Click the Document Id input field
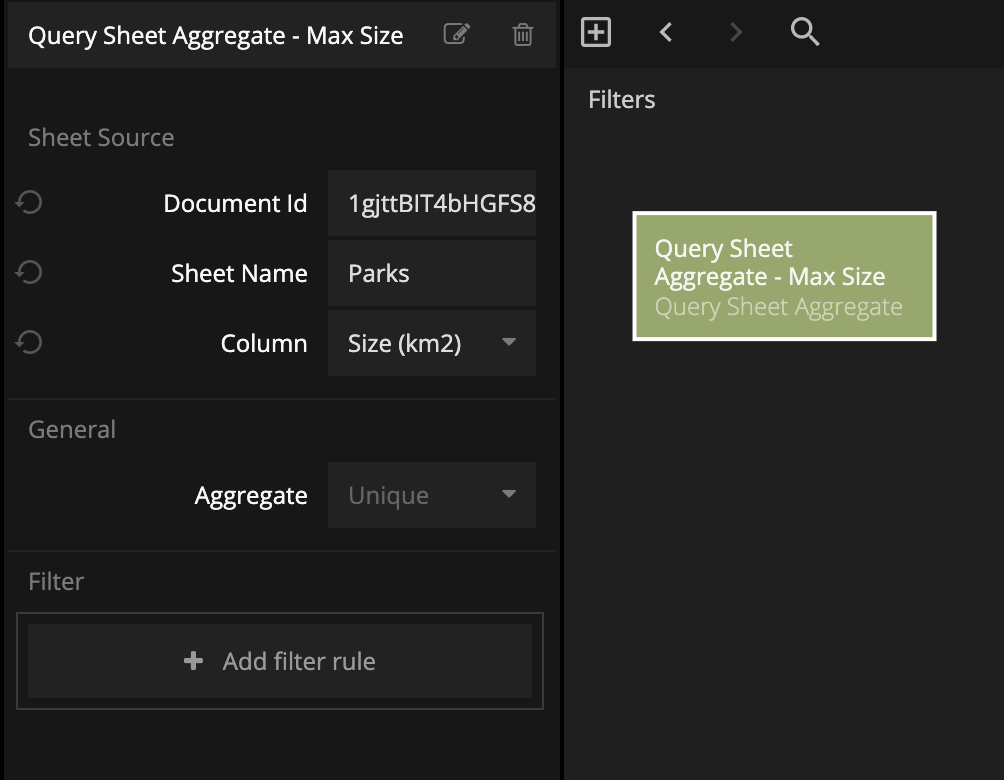Screen dimensions: 1004x780 coord(432,204)
